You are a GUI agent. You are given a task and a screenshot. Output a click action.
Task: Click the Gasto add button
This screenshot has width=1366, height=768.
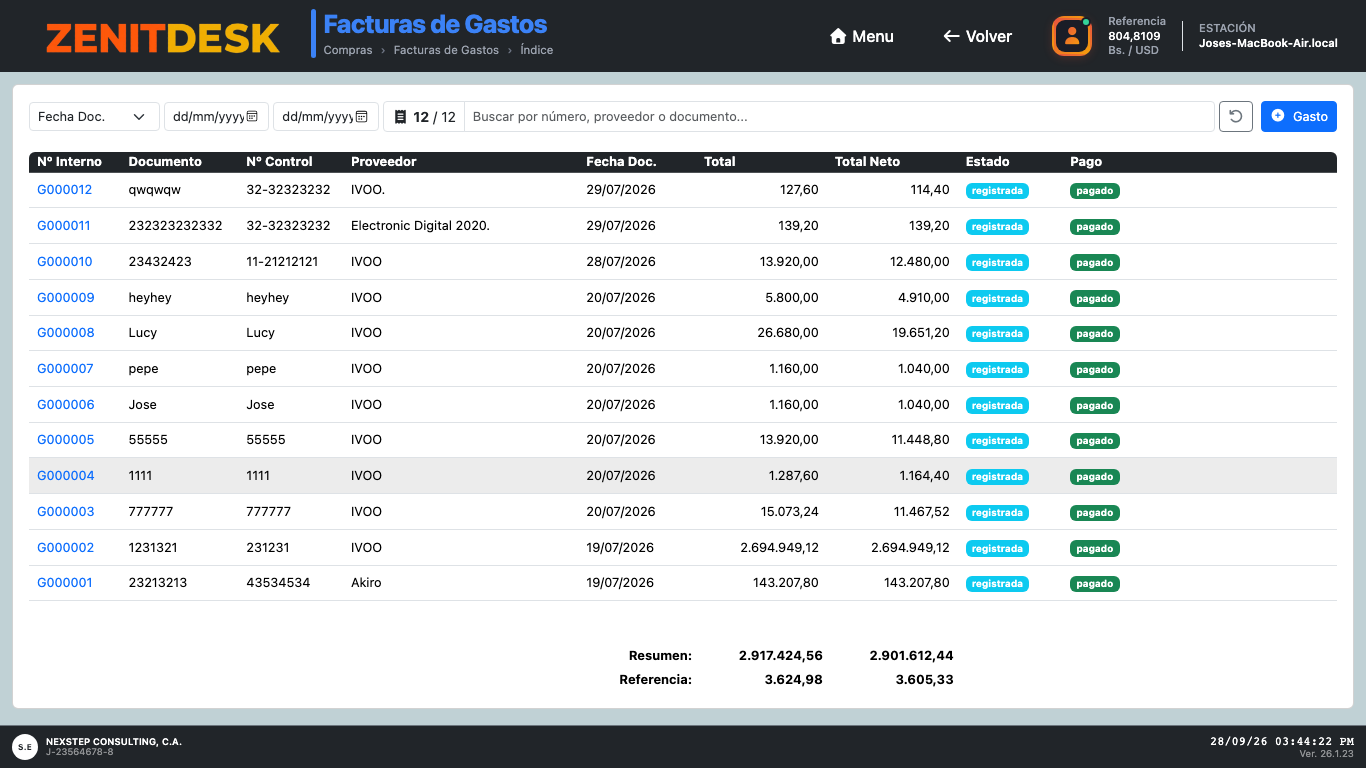(x=1298, y=116)
